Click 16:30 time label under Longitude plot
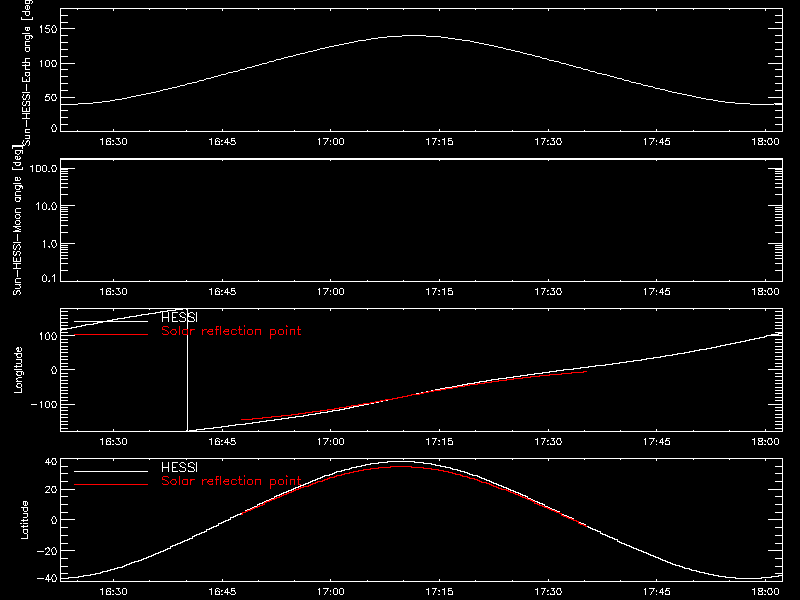Screen dimensions: 800x600 pyautogui.click(x=113, y=442)
